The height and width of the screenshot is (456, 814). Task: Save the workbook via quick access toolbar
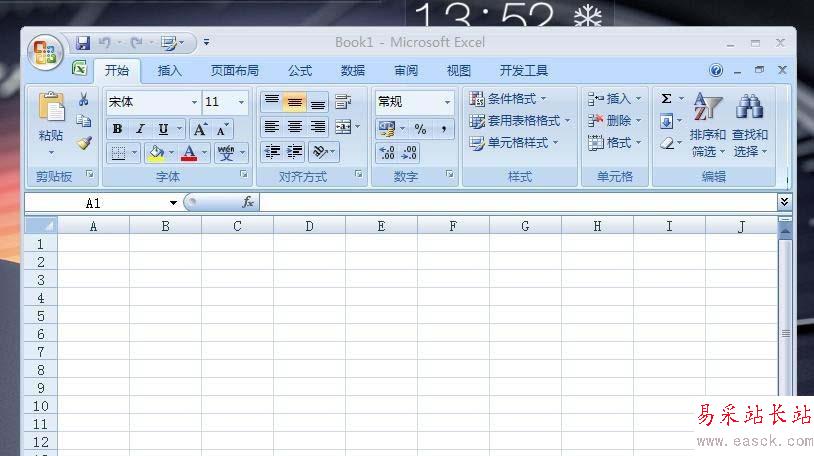[83, 43]
